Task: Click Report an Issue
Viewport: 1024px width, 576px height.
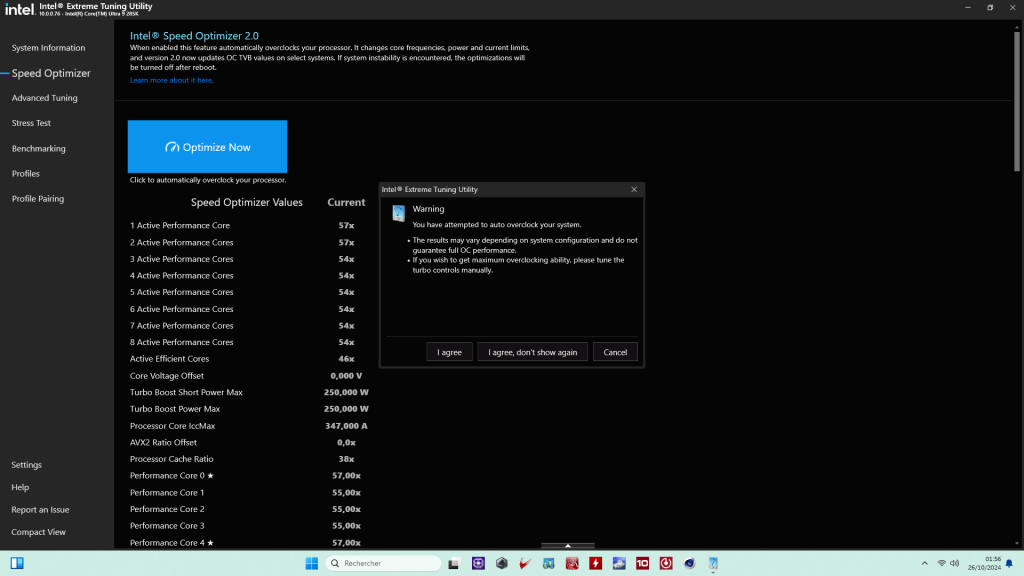Action: point(40,509)
